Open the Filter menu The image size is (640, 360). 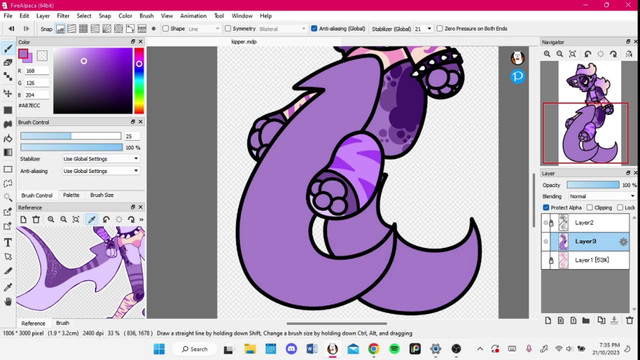click(x=63, y=16)
